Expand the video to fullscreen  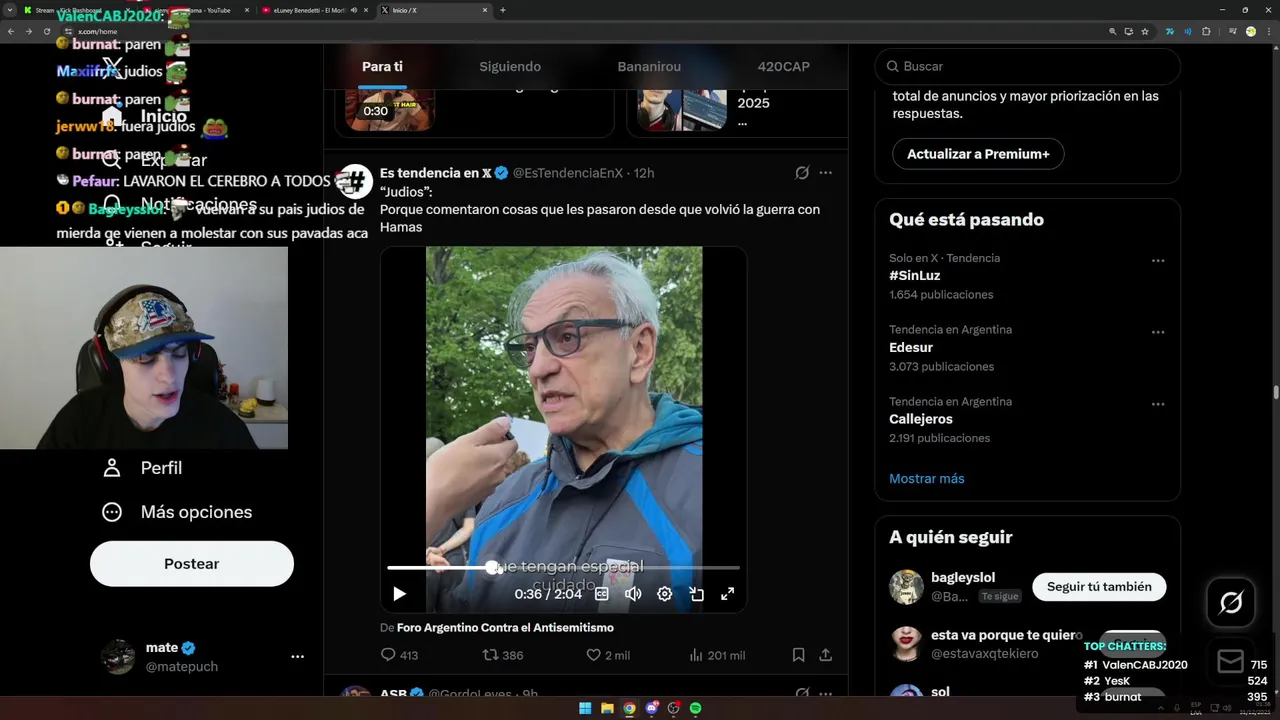coord(728,594)
